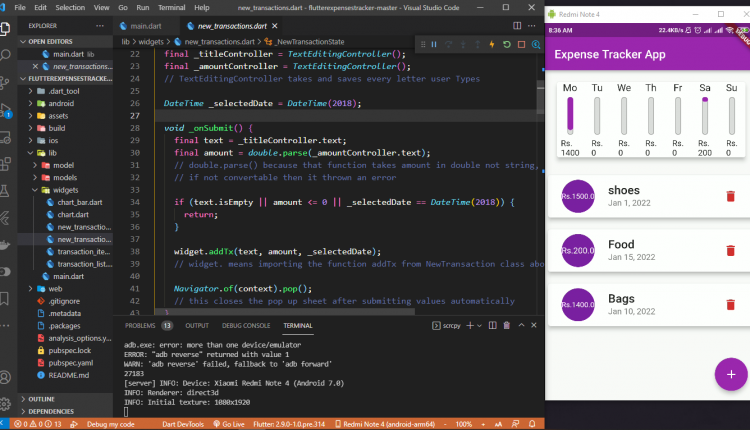
Task: Stop the debug session
Action: point(521,44)
